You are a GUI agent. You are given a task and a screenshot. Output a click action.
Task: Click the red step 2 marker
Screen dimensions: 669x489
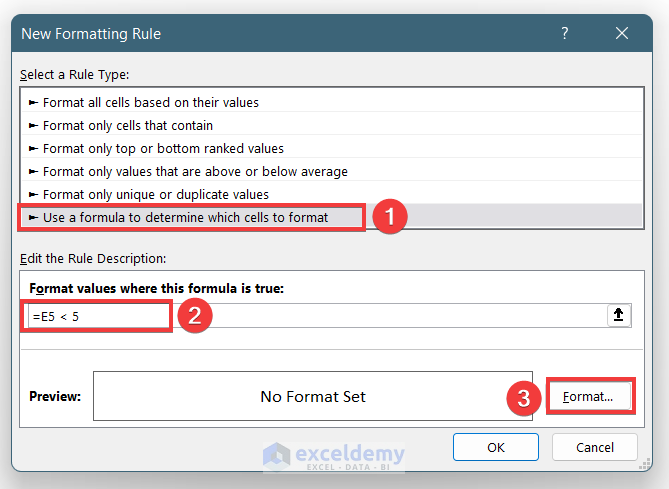coord(195,316)
